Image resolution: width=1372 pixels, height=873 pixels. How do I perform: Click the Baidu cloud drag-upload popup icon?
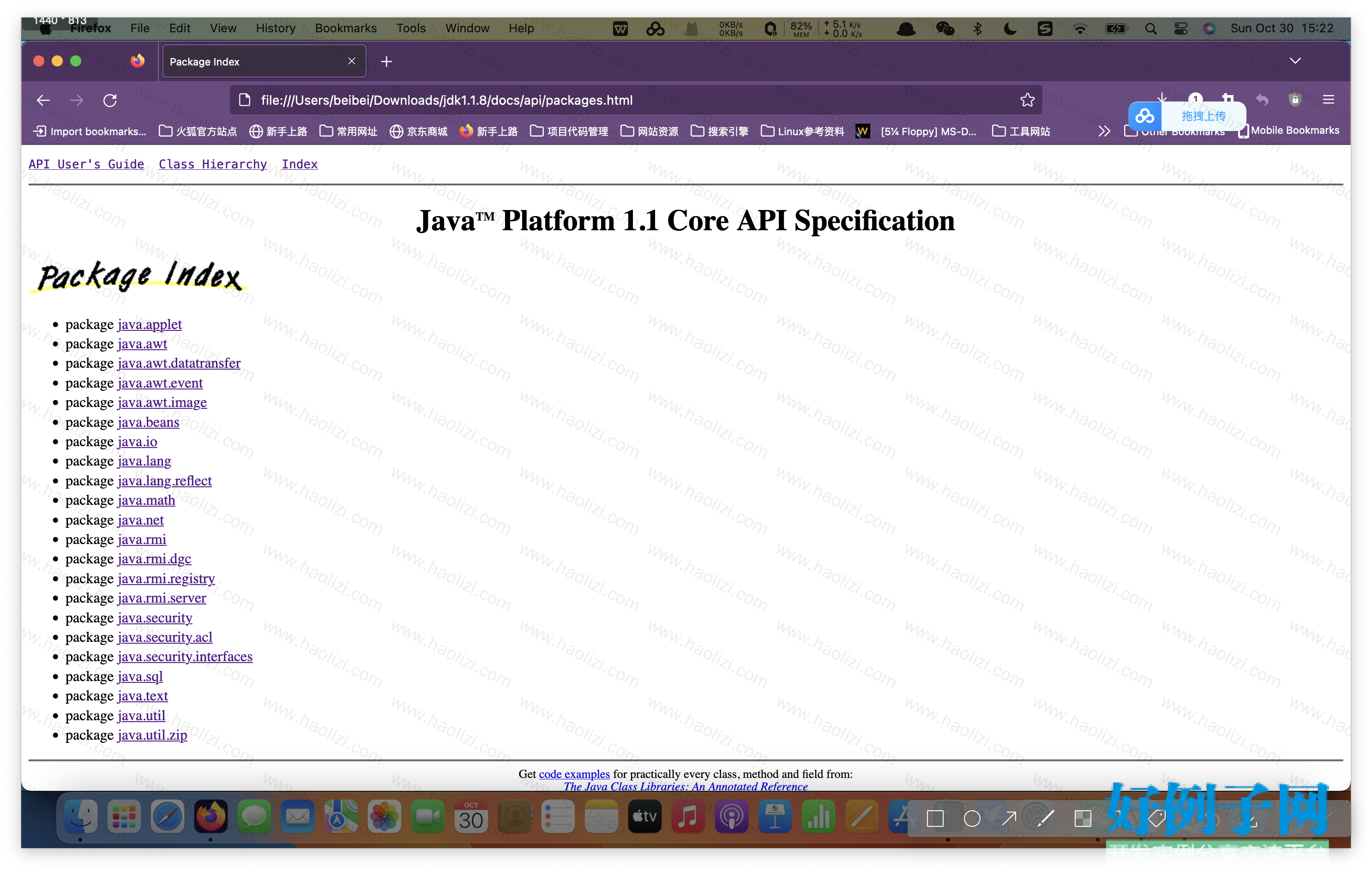click(1144, 116)
